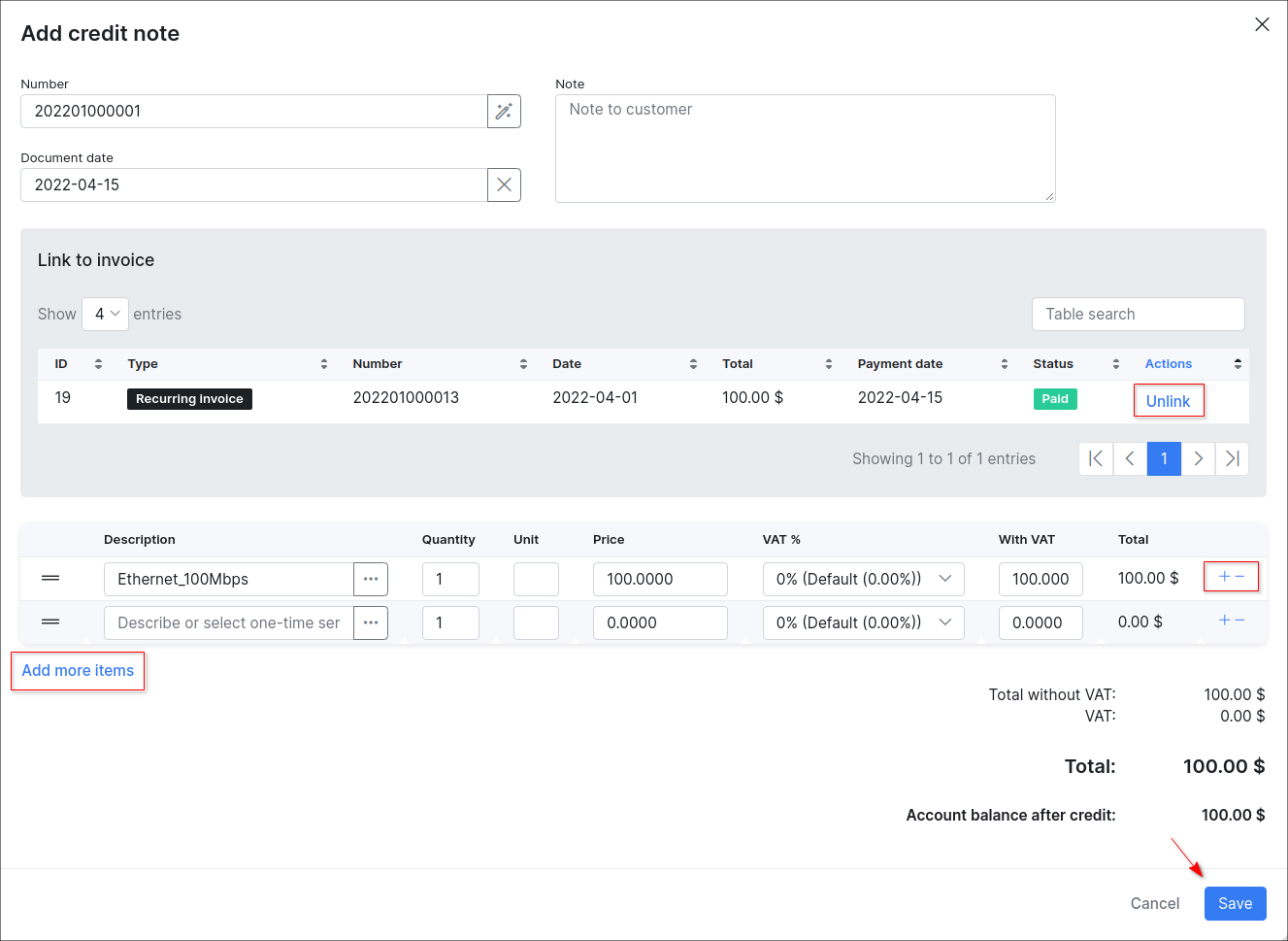1288x941 pixels.
Task: Click minus icon on Ethernet_100Mbps row
Action: [x=1240, y=577]
